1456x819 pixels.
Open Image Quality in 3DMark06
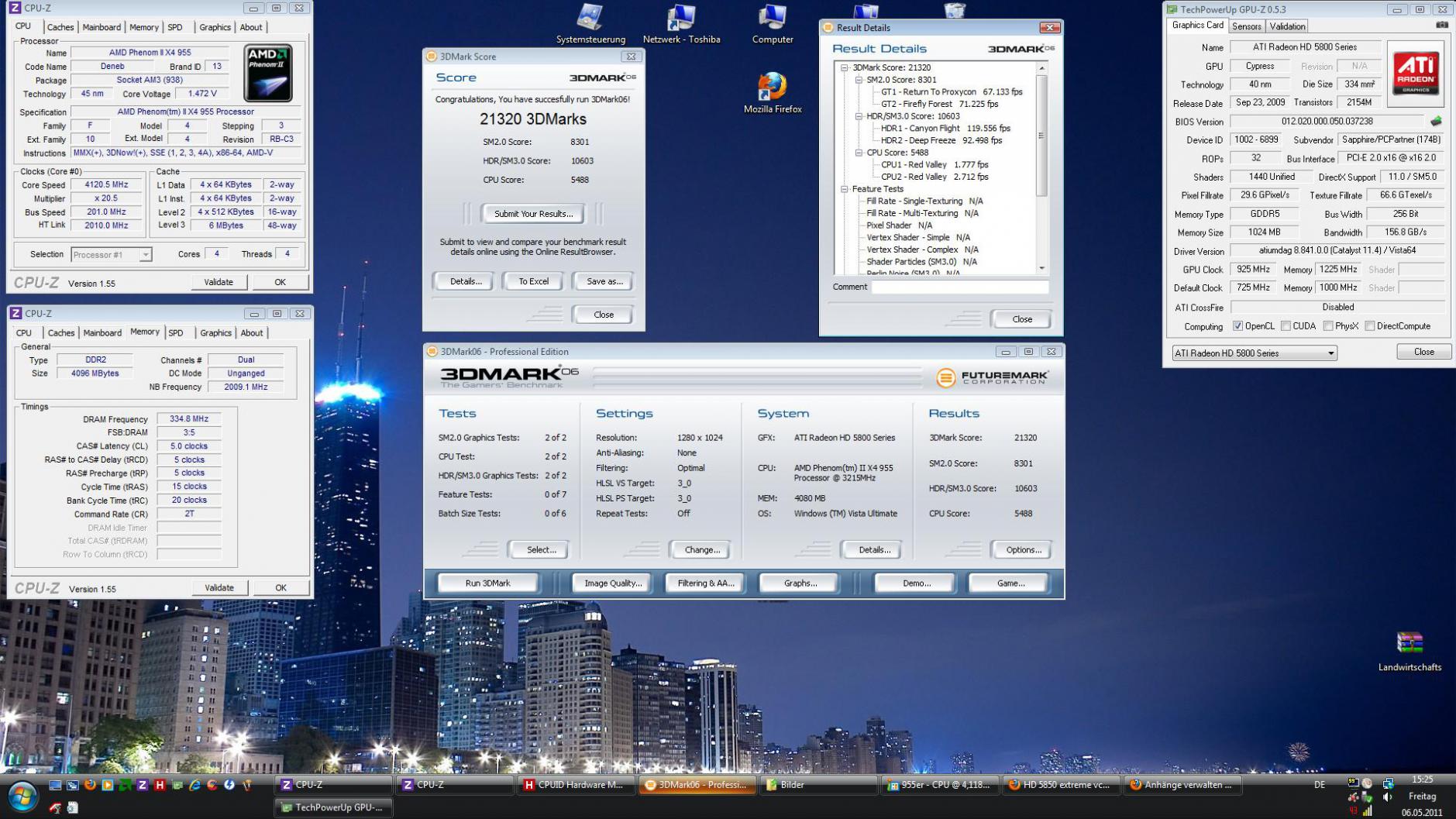coord(613,583)
